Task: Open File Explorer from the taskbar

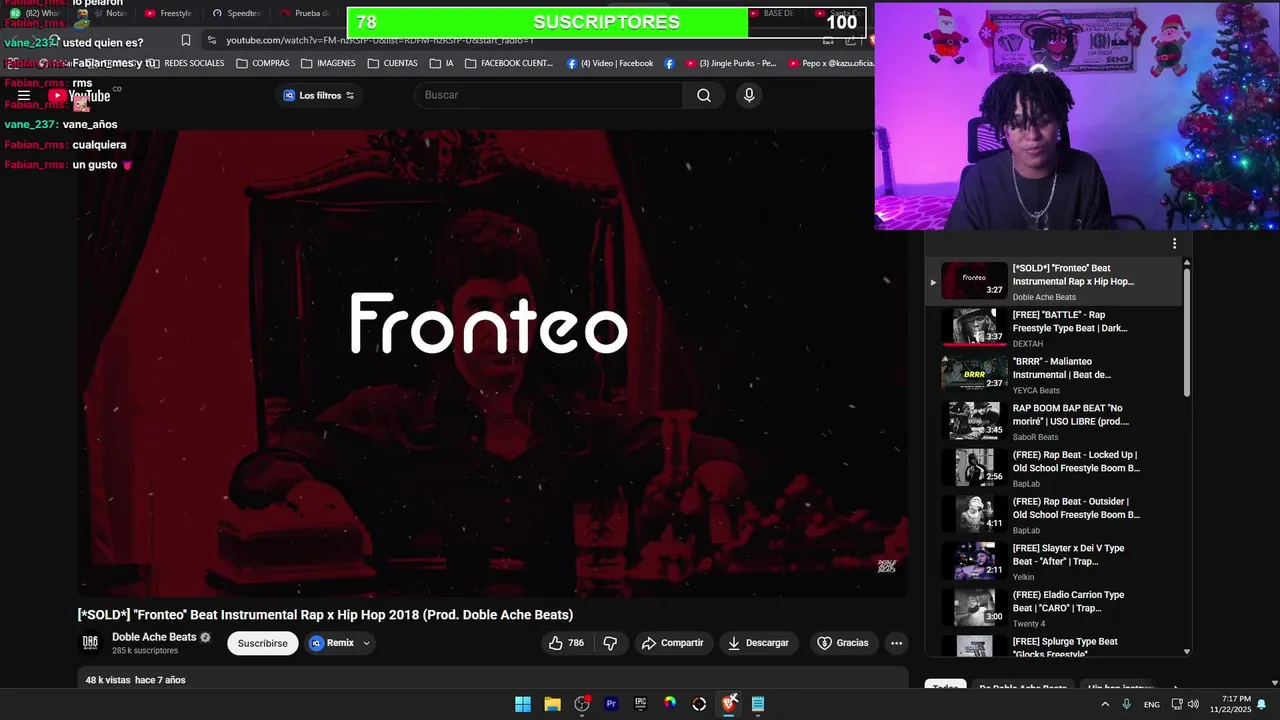Action: [552, 704]
